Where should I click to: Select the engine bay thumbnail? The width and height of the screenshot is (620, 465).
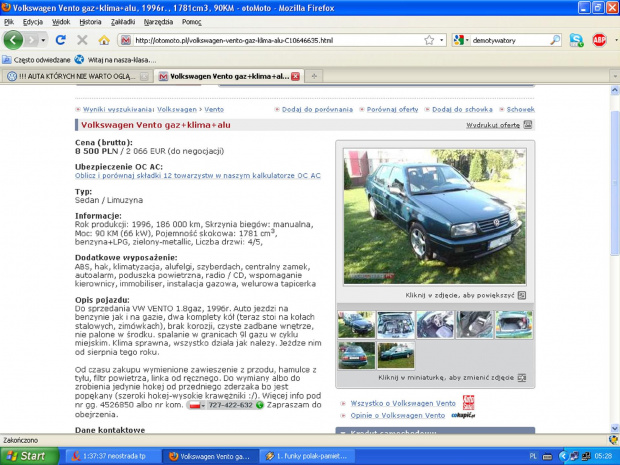[396, 325]
